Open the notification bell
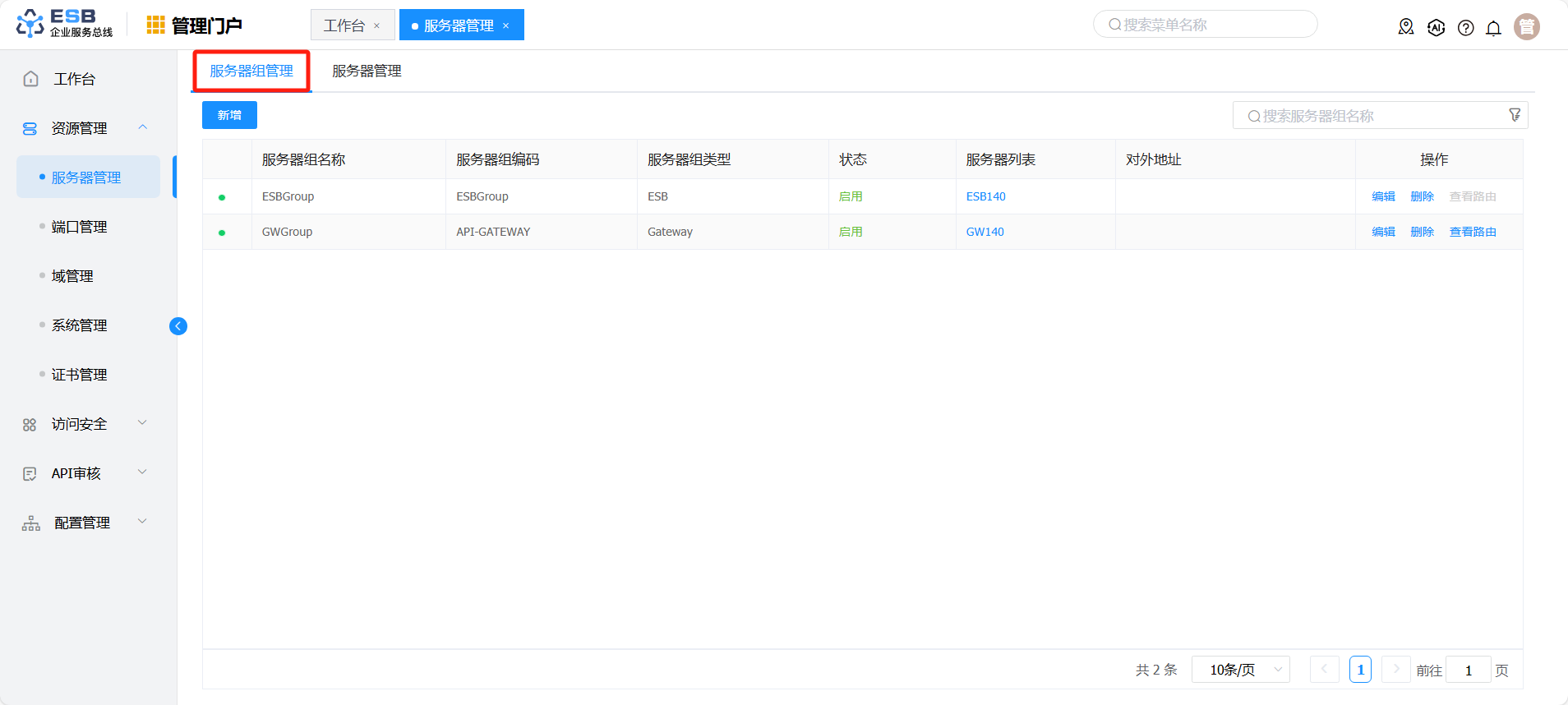This screenshot has height=705, width=1568. [1493, 28]
